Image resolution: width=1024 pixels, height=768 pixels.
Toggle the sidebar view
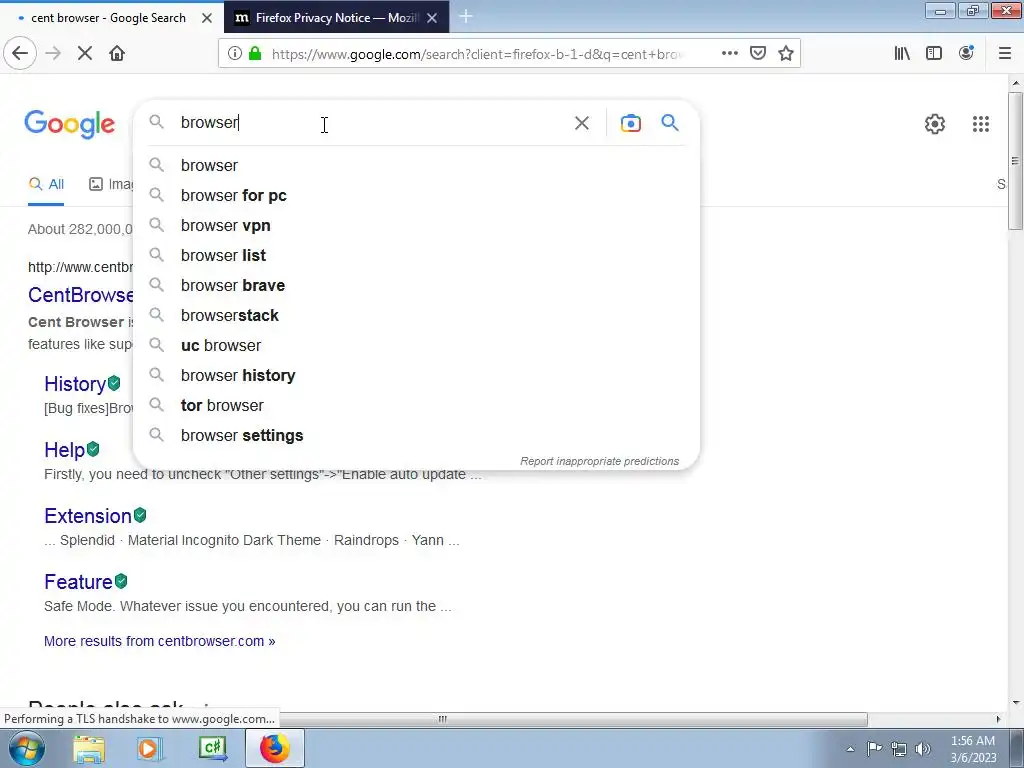coord(934,54)
